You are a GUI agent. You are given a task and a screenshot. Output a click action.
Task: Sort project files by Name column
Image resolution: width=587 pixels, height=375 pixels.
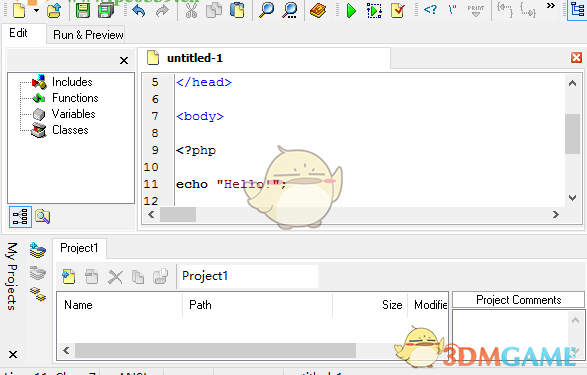pyautogui.click(x=120, y=305)
